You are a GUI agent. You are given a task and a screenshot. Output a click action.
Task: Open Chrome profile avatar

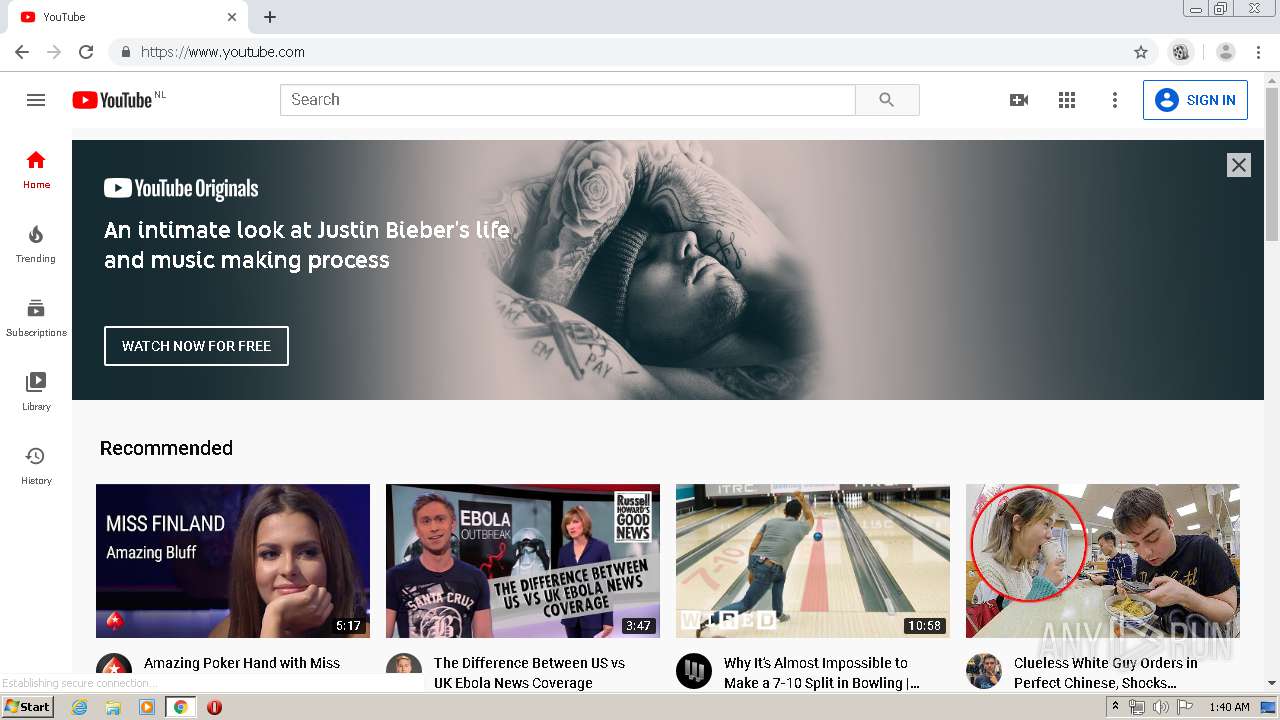[1226, 52]
